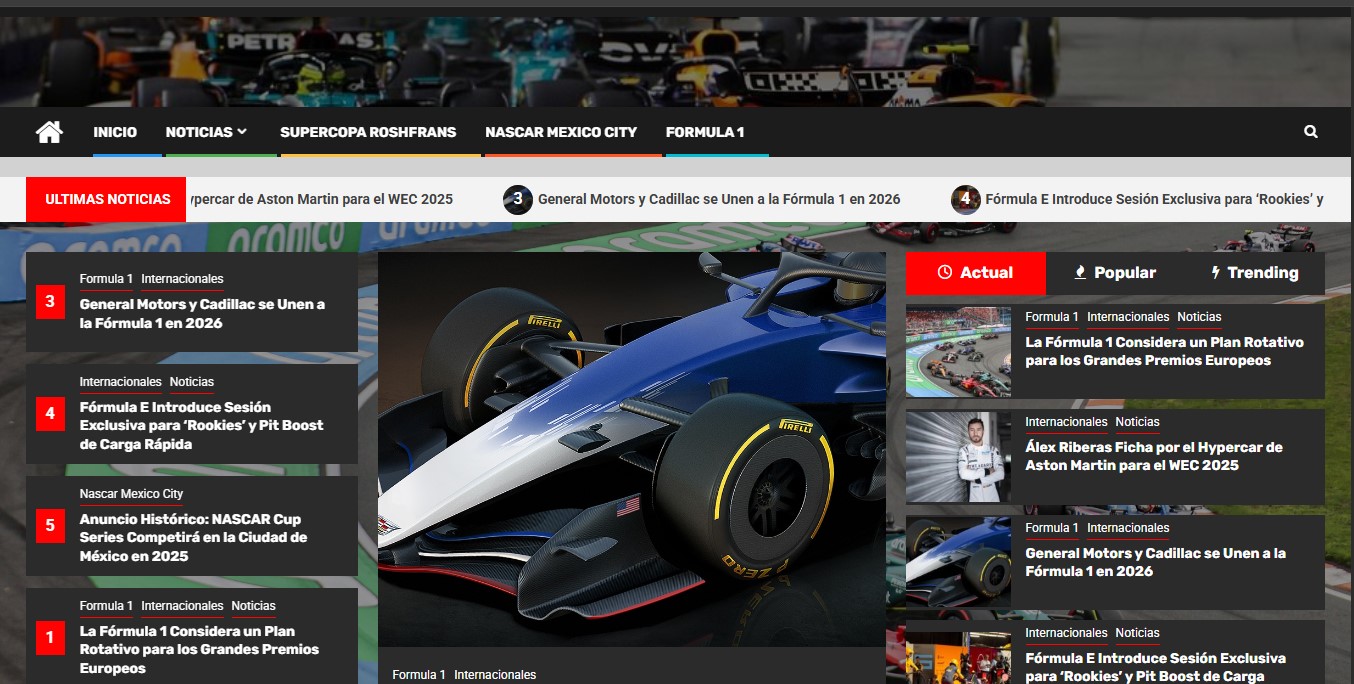Open the Formula 1 menu item

click(x=704, y=132)
